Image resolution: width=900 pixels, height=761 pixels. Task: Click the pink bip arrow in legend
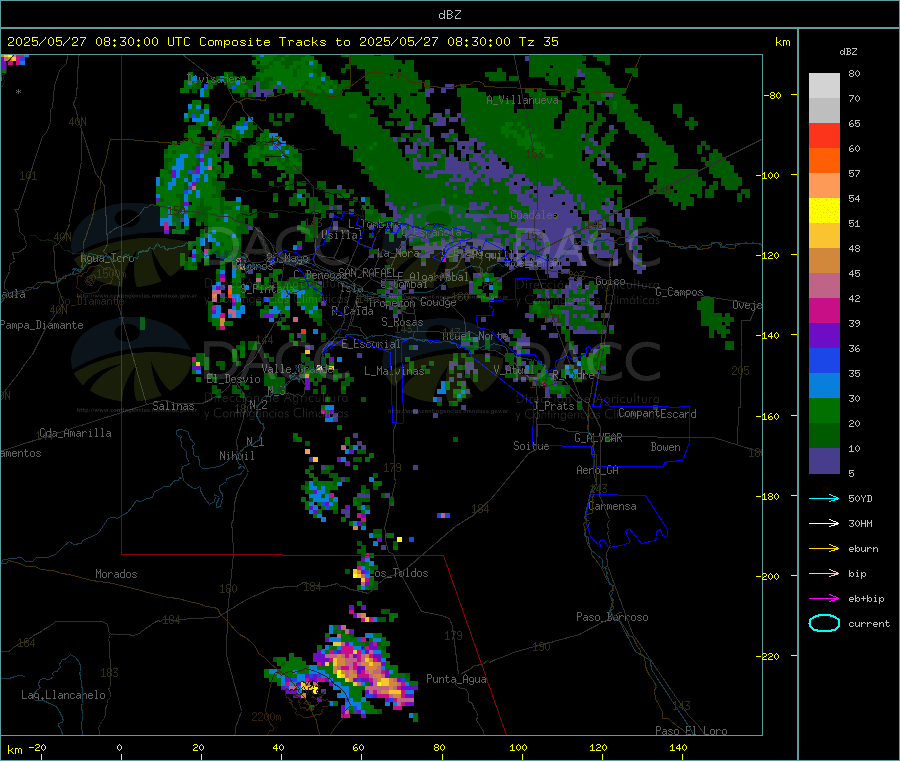coord(824,573)
